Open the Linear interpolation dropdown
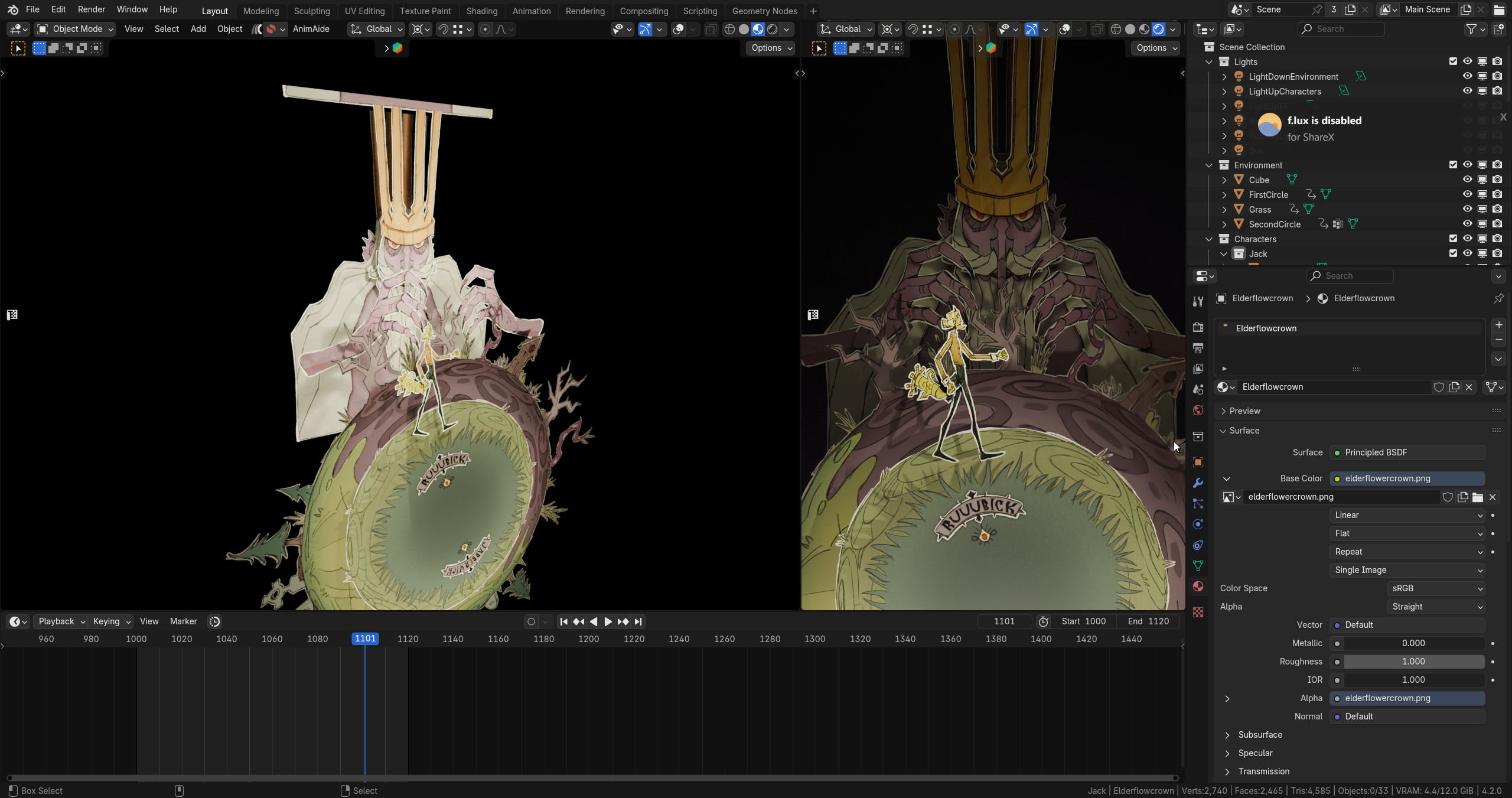The height and width of the screenshot is (798, 1512). click(x=1408, y=515)
